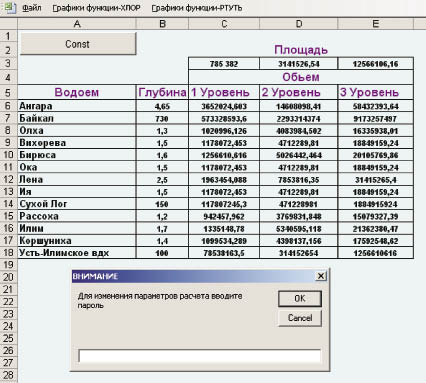Select cell with value 314152654
The width and height of the screenshot is (426, 383).
tap(299, 253)
